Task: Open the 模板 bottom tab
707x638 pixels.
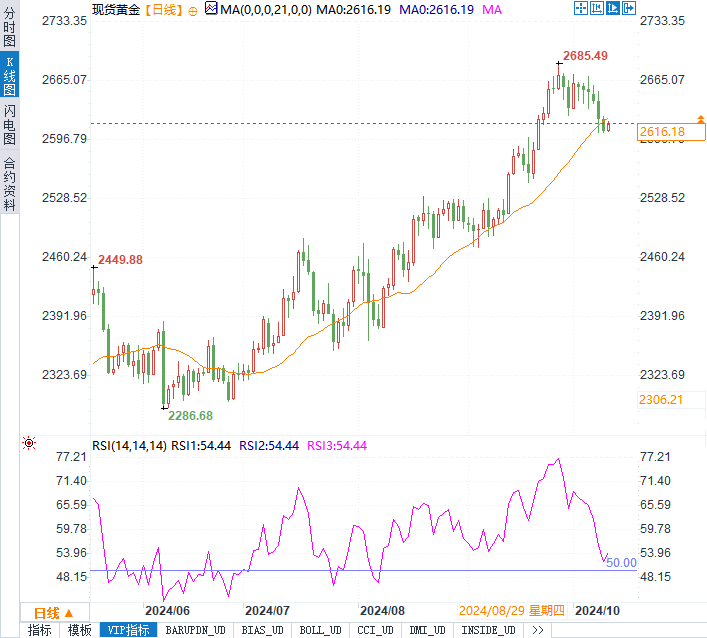Action: tap(79, 630)
